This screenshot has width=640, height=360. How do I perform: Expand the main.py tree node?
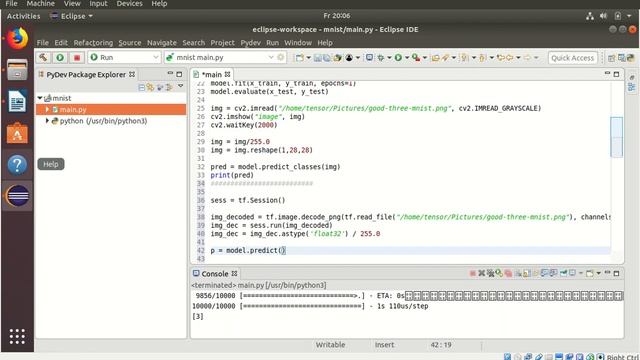click(x=47, y=109)
